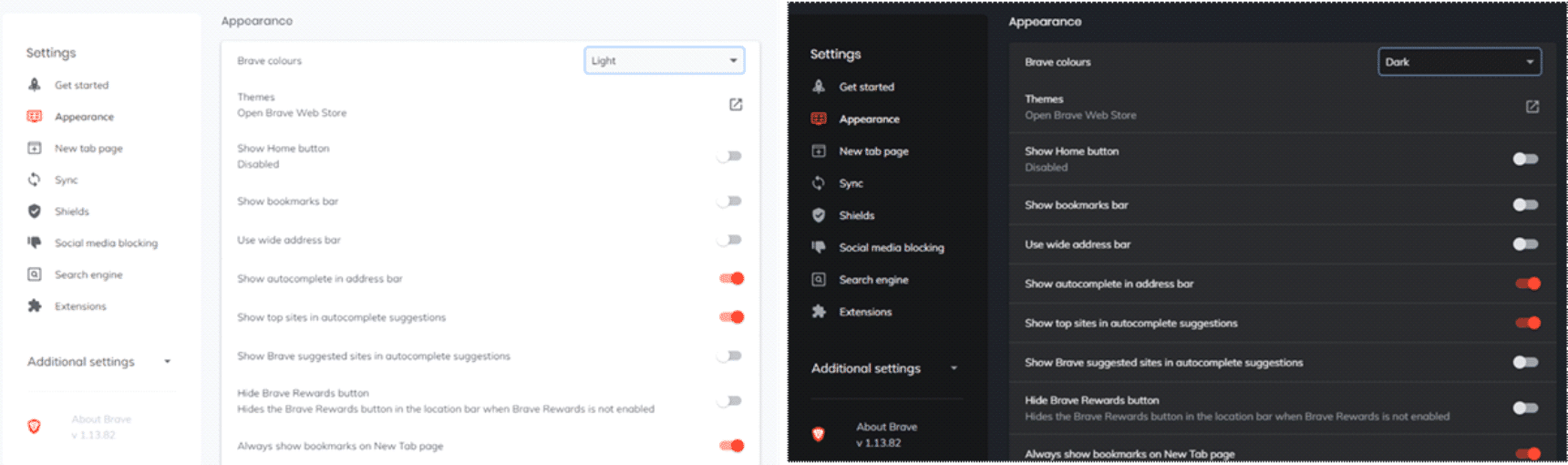
Task: Click the Brave lion logo in dark sidebar
Action: coord(819,434)
